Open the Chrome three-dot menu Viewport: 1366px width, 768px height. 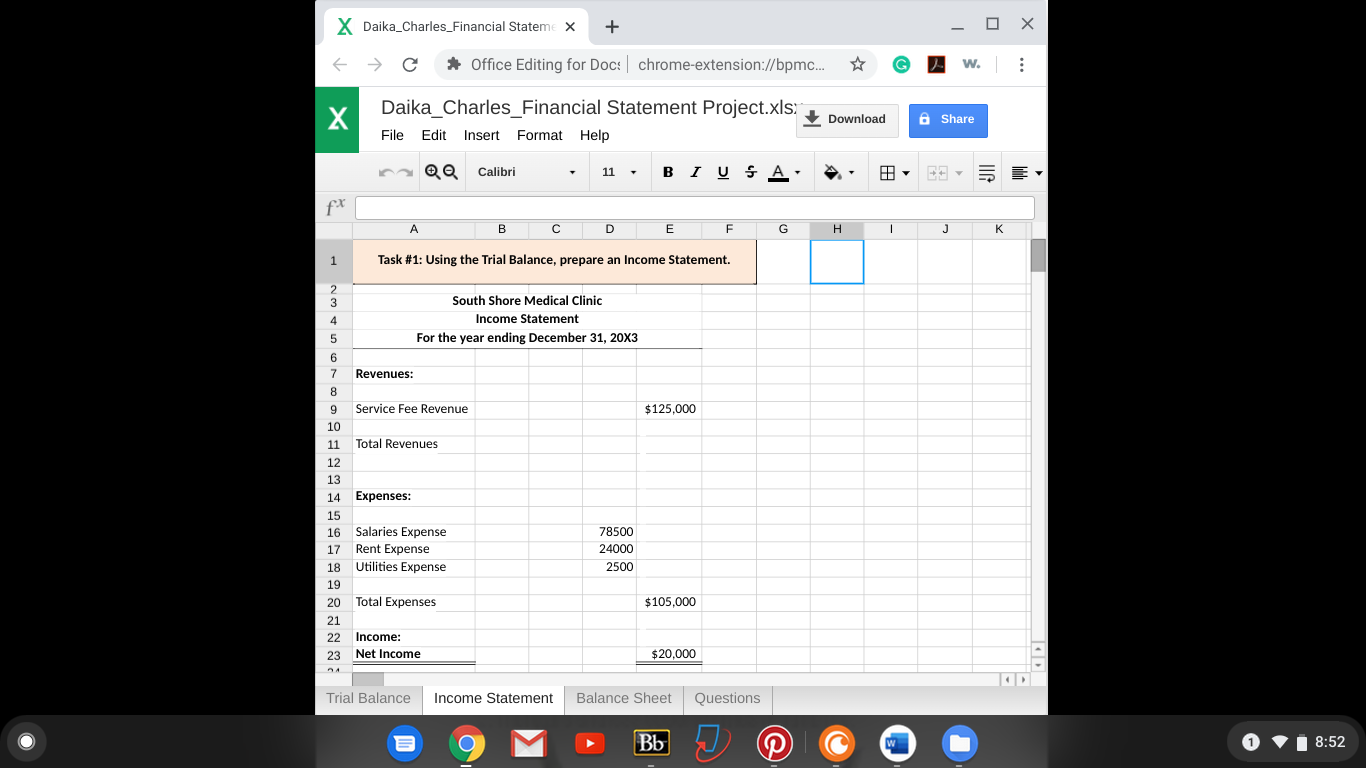tap(1021, 64)
